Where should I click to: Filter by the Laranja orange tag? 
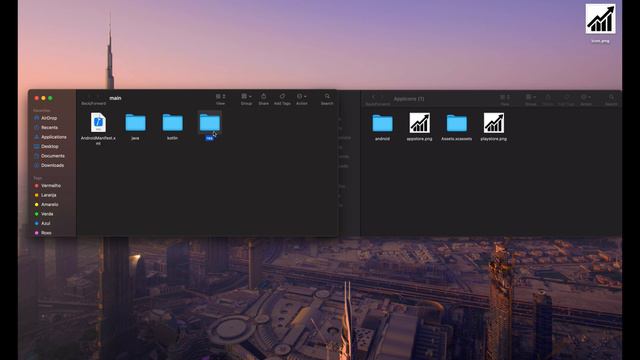point(45,195)
